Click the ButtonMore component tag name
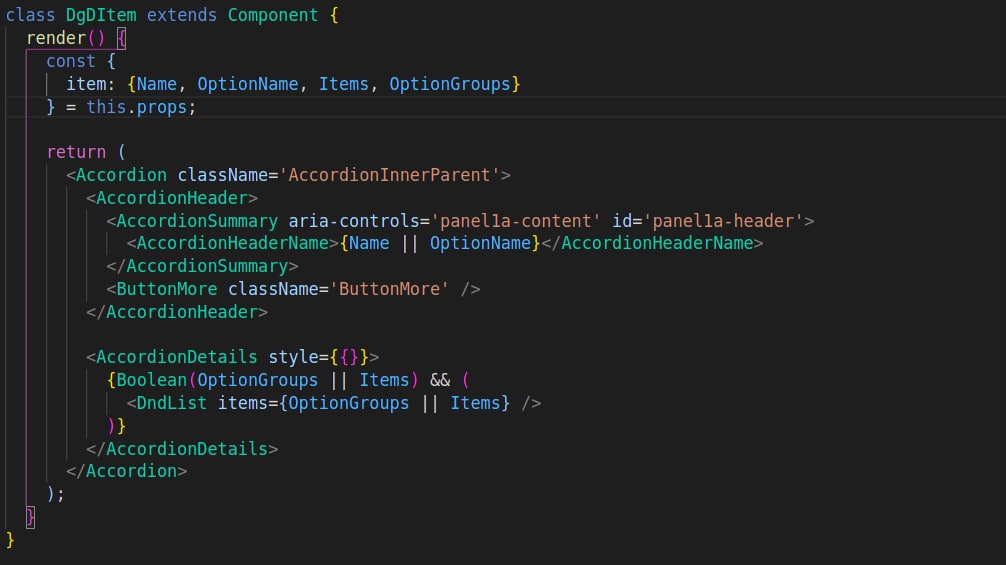The height and width of the screenshot is (565, 1006). (167, 289)
